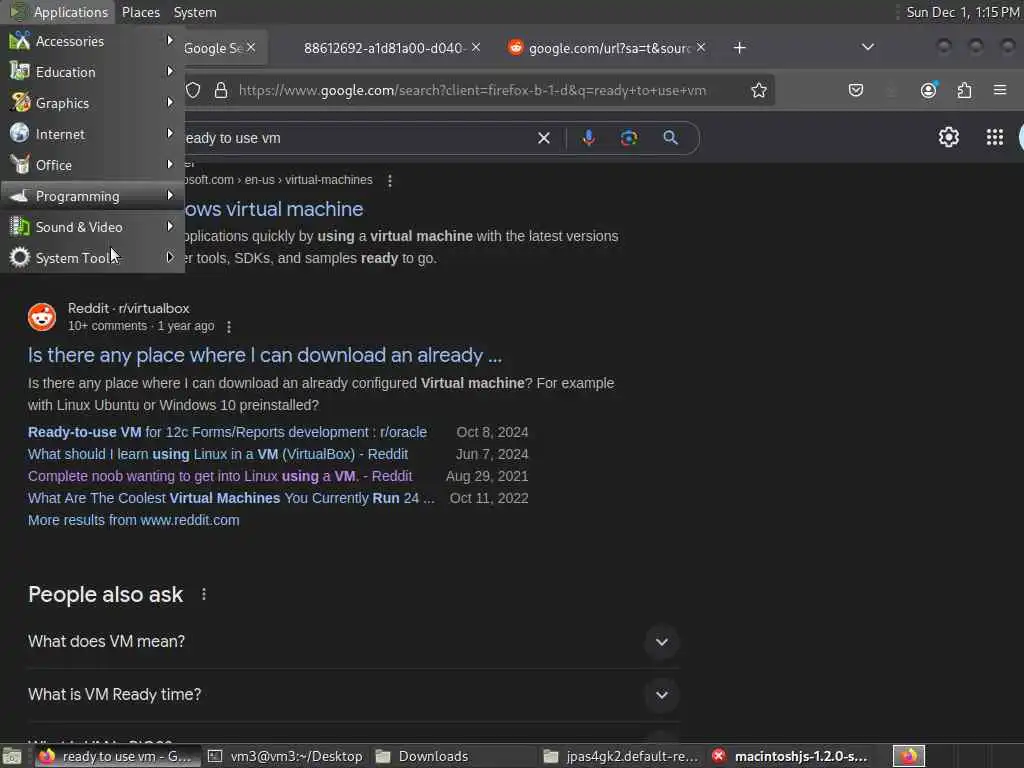Switch to the 88612692-a1d81a00 tab
Screen dimensions: 1024x768
tap(384, 48)
